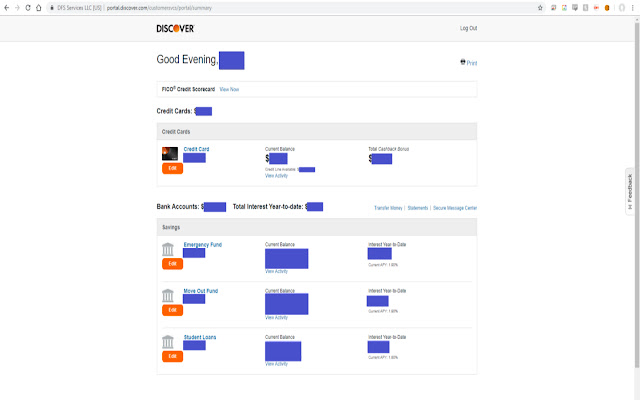Click the multicolored picture extension icon

pos(564,8)
